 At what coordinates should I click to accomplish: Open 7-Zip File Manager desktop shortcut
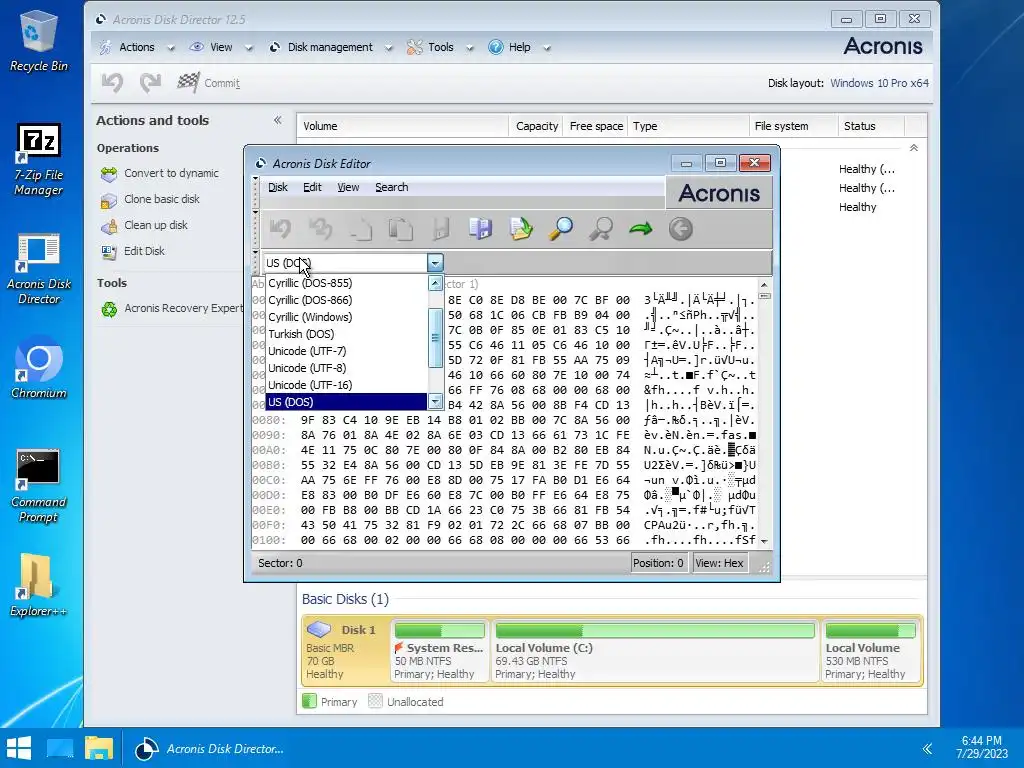coord(38,161)
